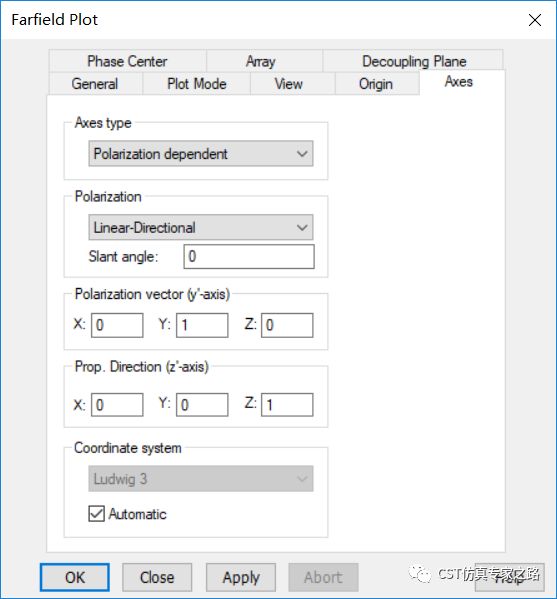Open the Axes type dropdown
Screen dimensions: 557x599
201,154
